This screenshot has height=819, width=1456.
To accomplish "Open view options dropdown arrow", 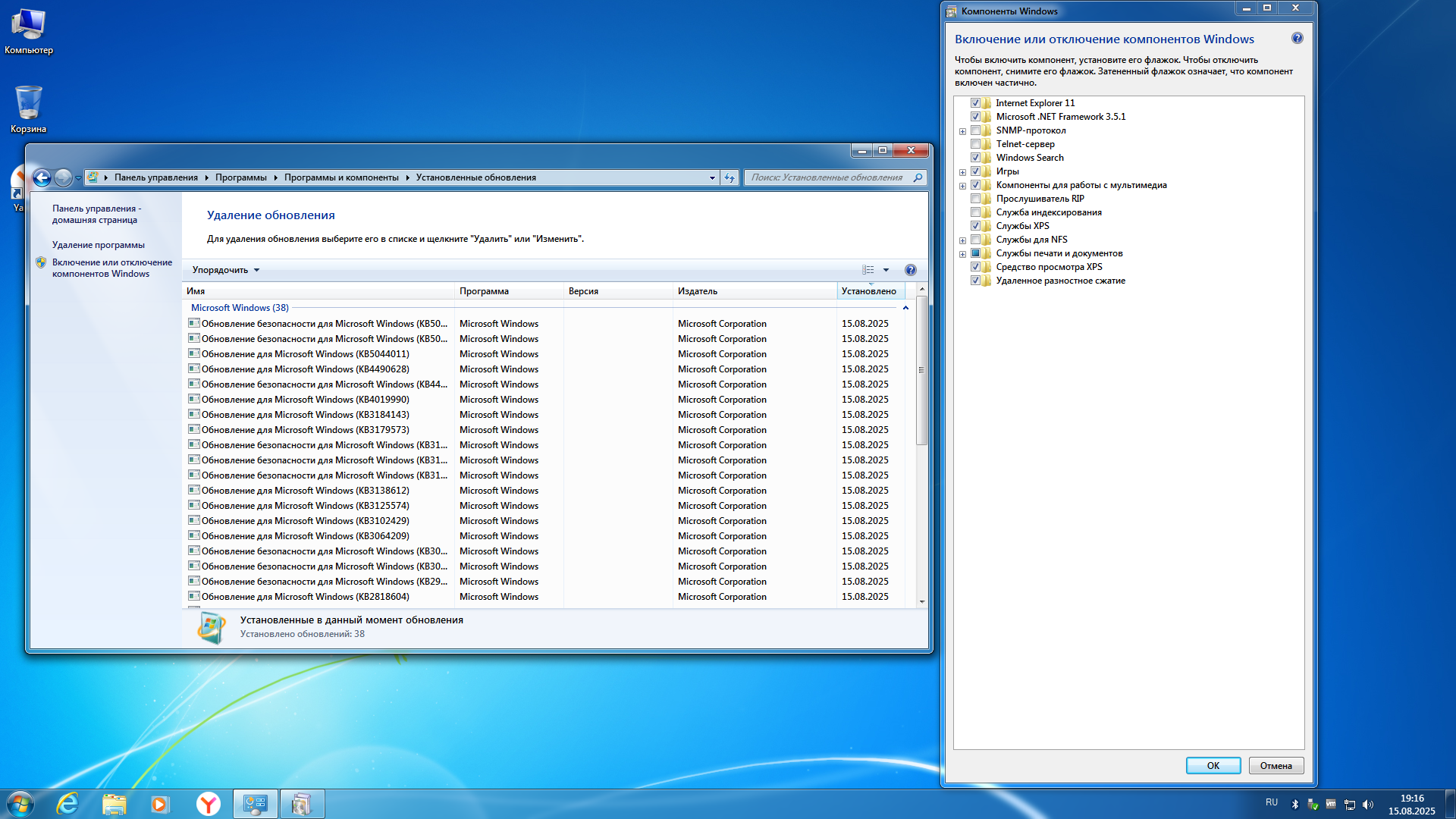I will (886, 270).
